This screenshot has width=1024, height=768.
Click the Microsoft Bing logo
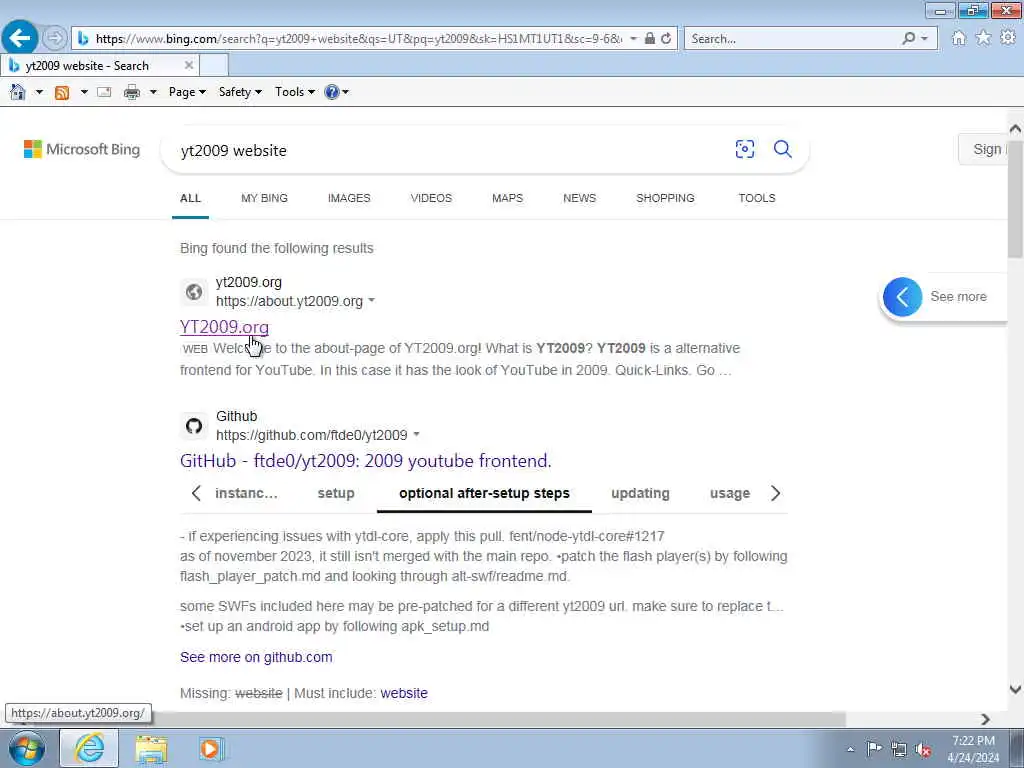point(82,150)
